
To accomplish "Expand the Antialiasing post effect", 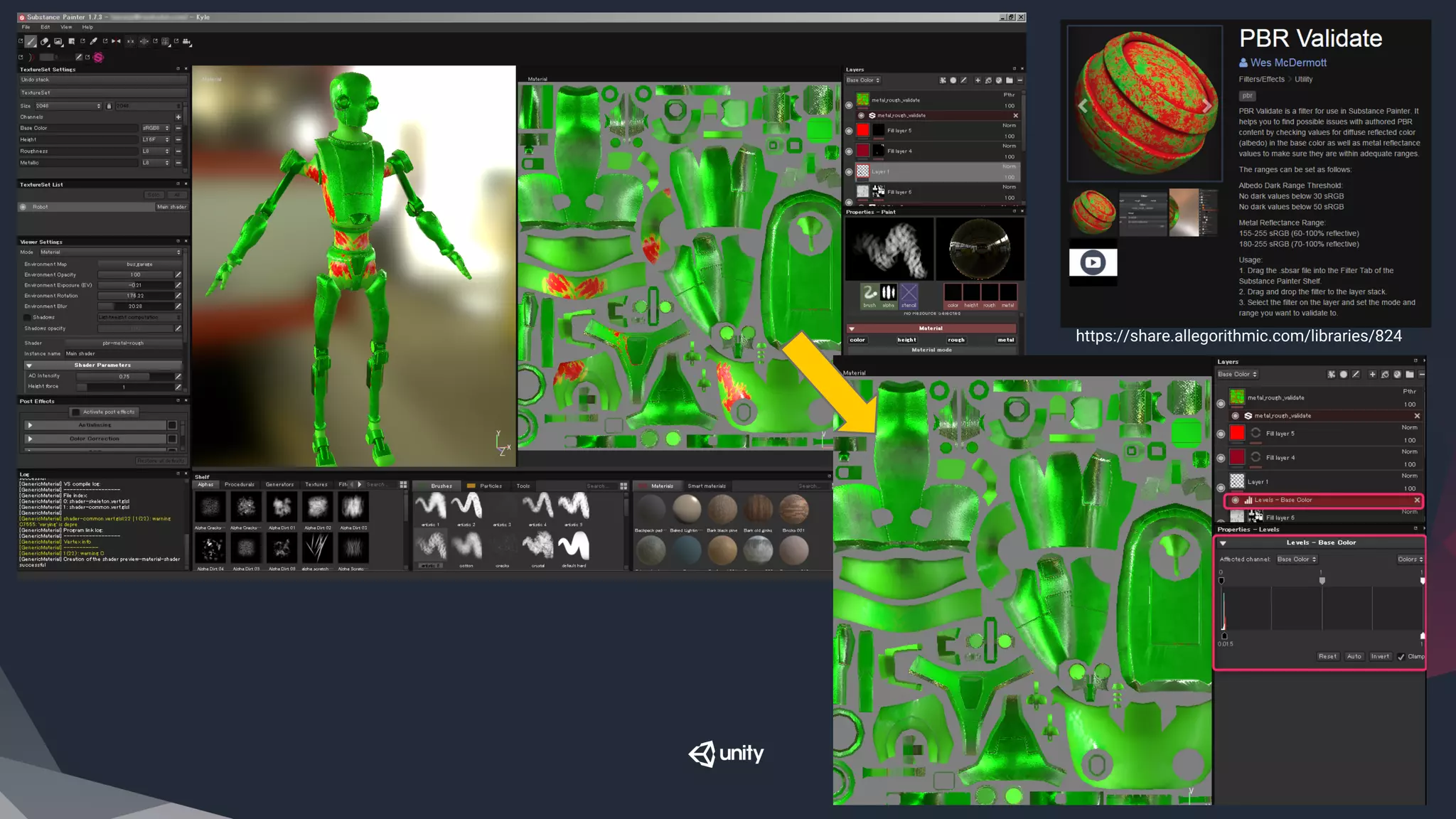I will pos(30,425).
